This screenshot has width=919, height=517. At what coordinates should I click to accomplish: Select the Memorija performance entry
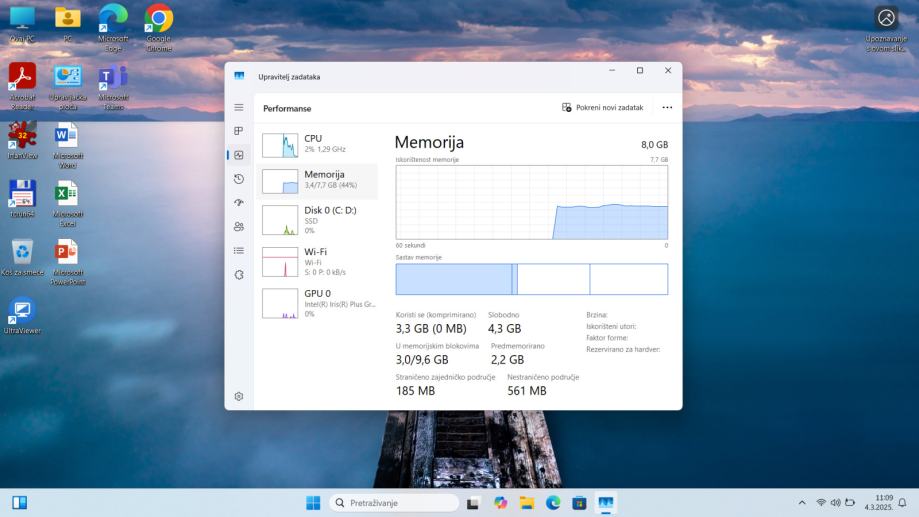[x=319, y=181]
